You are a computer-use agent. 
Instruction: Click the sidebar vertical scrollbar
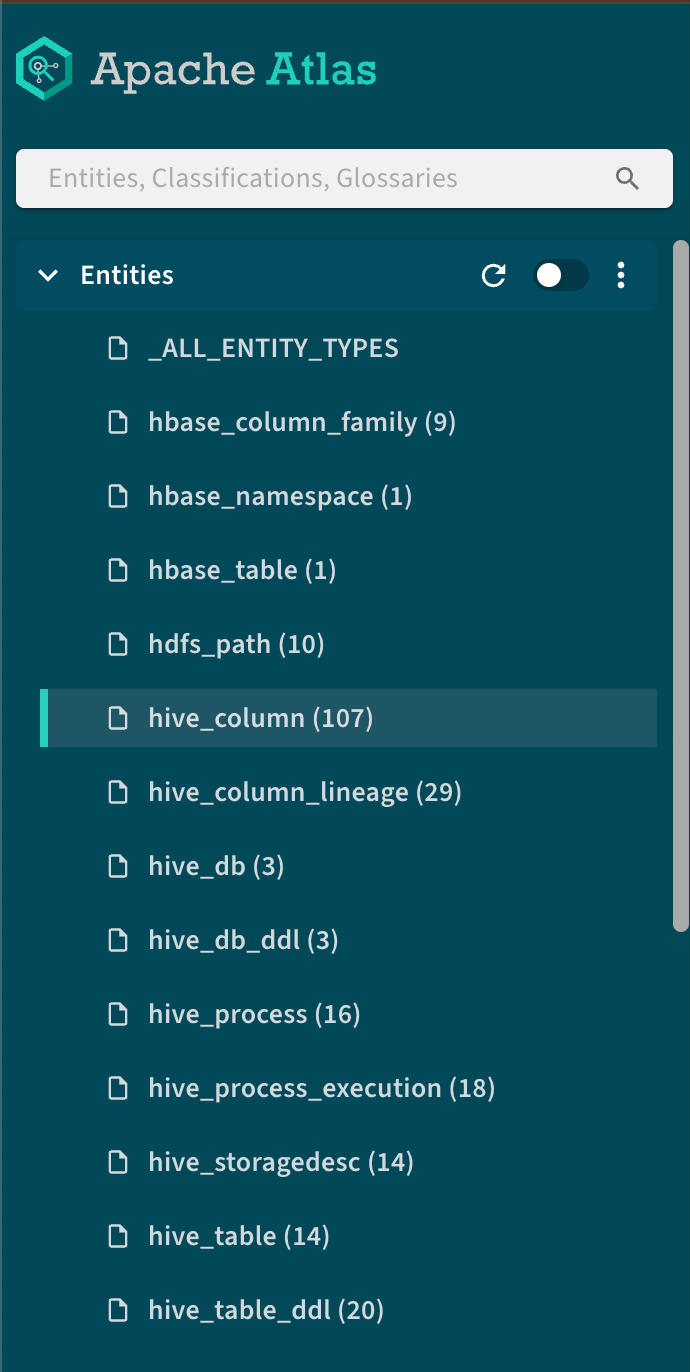(x=680, y=585)
